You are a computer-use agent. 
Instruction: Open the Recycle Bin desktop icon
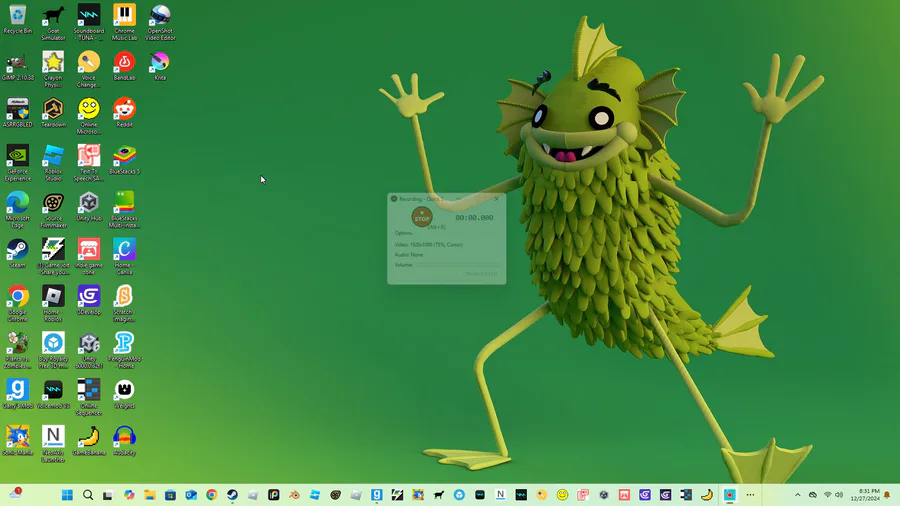[x=18, y=20]
